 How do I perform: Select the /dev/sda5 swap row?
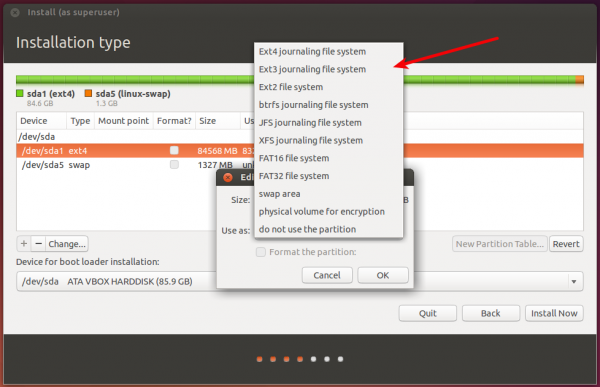coord(300,165)
